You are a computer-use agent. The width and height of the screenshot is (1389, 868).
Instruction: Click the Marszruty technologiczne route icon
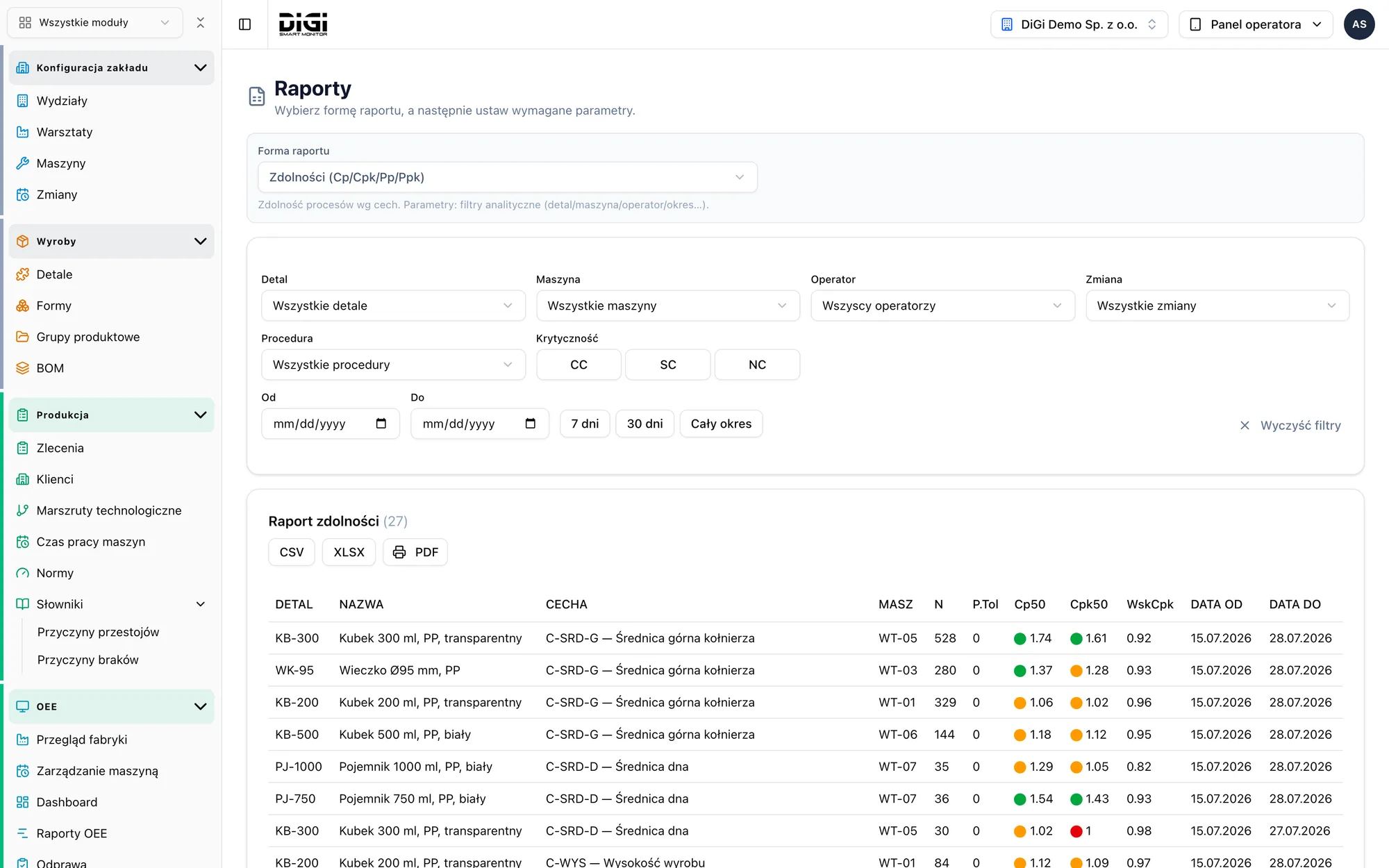(23, 510)
